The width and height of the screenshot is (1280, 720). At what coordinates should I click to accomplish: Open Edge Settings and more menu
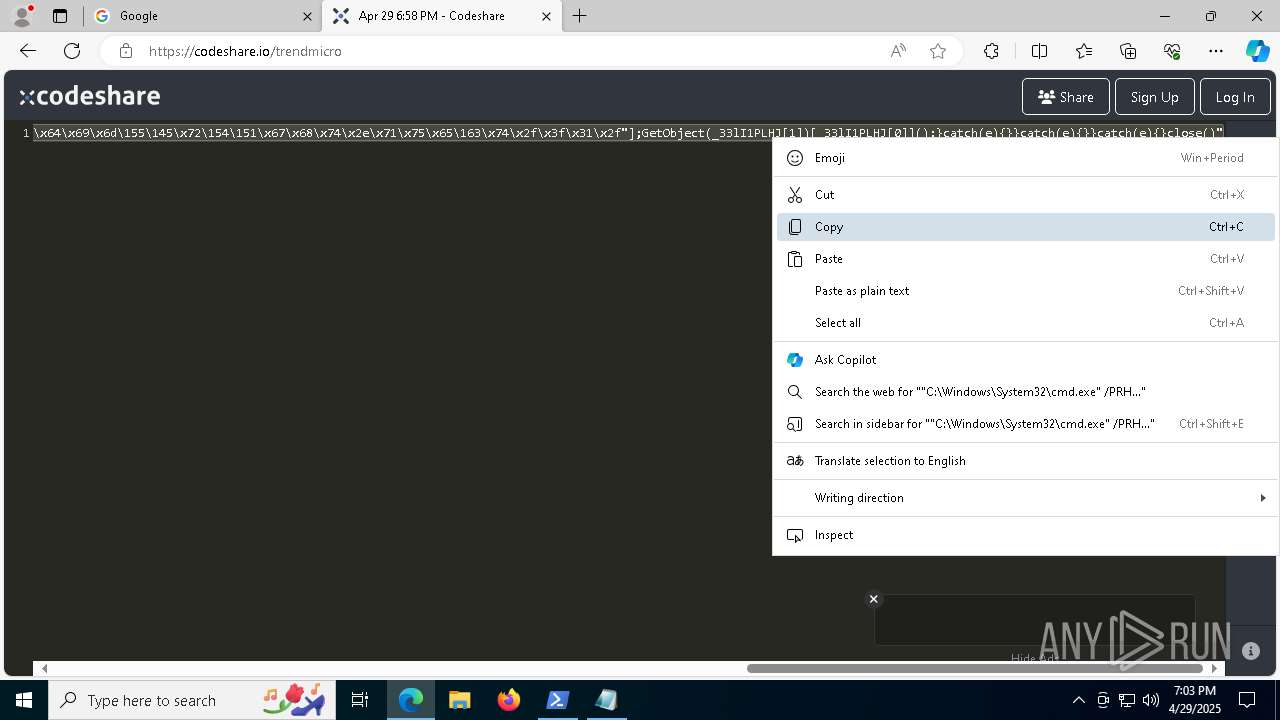1216,51
